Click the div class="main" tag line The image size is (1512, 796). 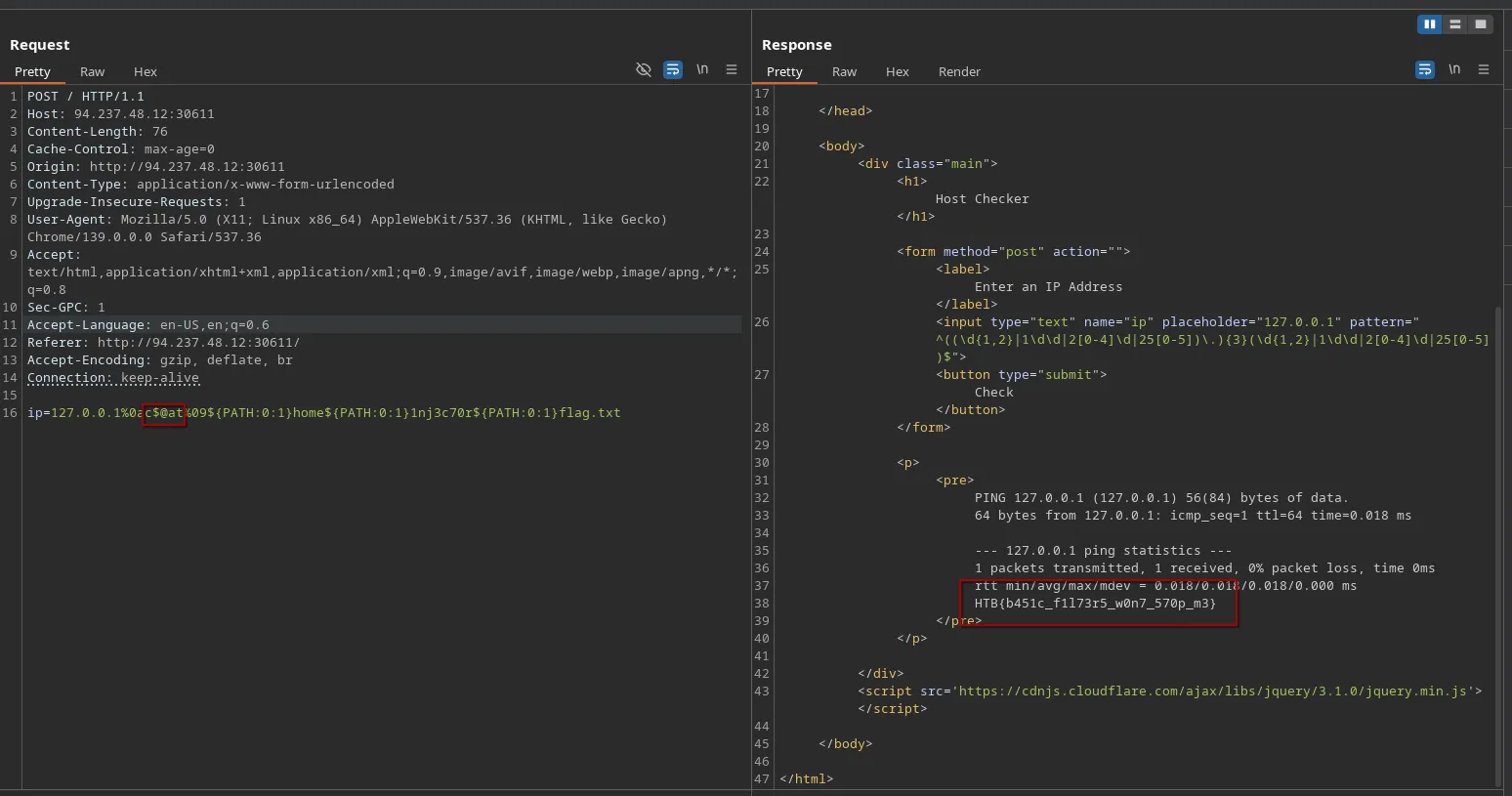click(928, 164)
